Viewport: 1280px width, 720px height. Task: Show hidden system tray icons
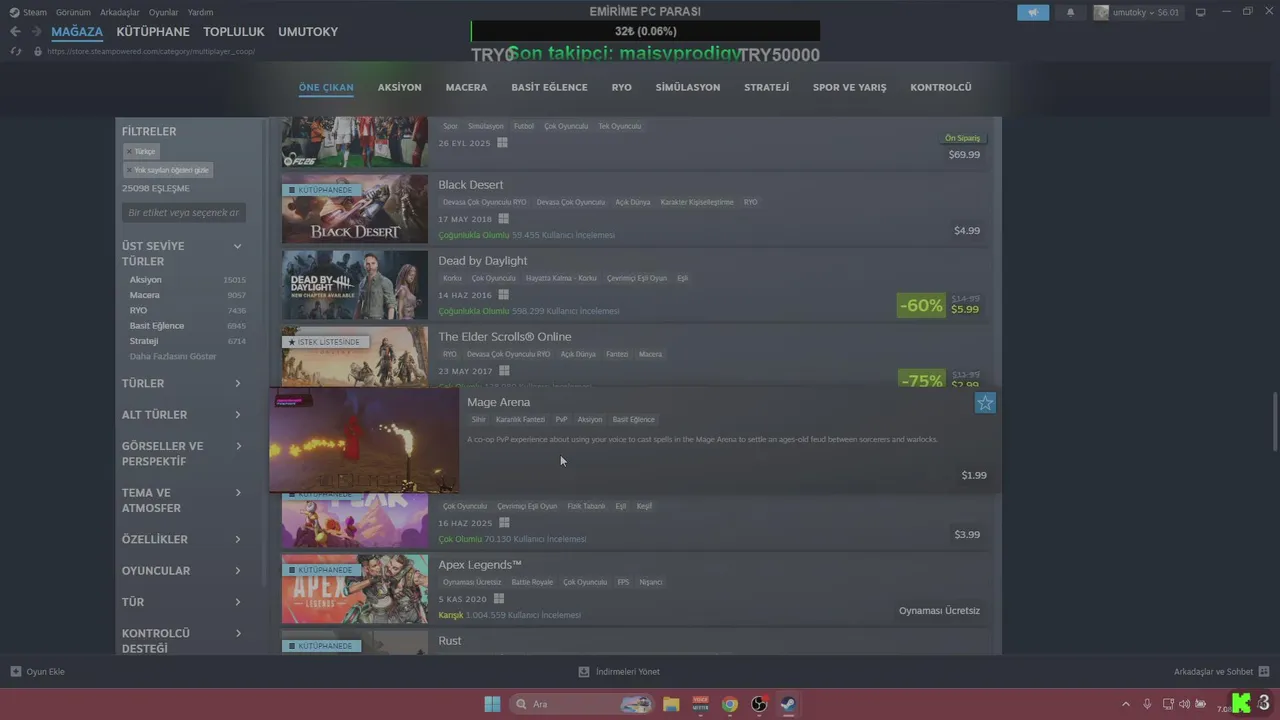click(x=1126, y=704)
